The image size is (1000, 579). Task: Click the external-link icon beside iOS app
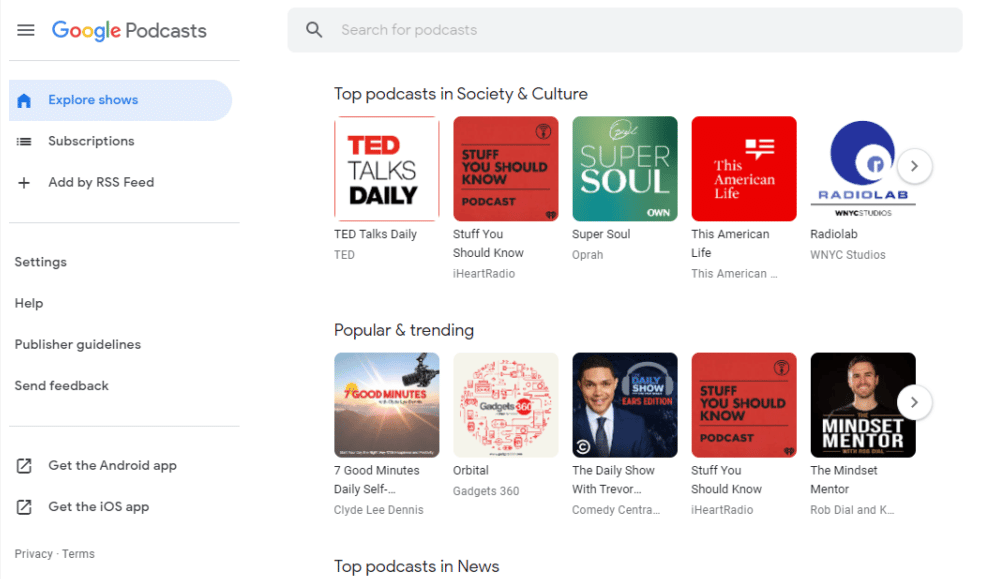click(24, 507)
